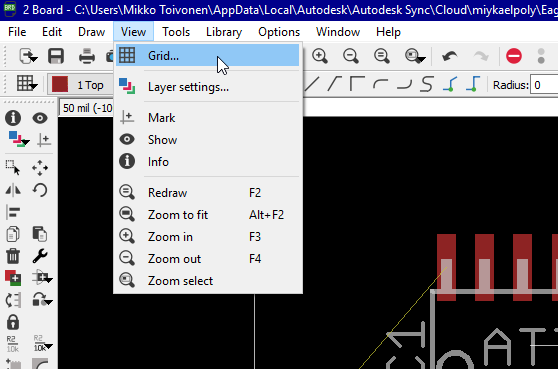558x369 pixels.
Task: Select the S-curve freehand wire bend style
Action: (426, 84)
